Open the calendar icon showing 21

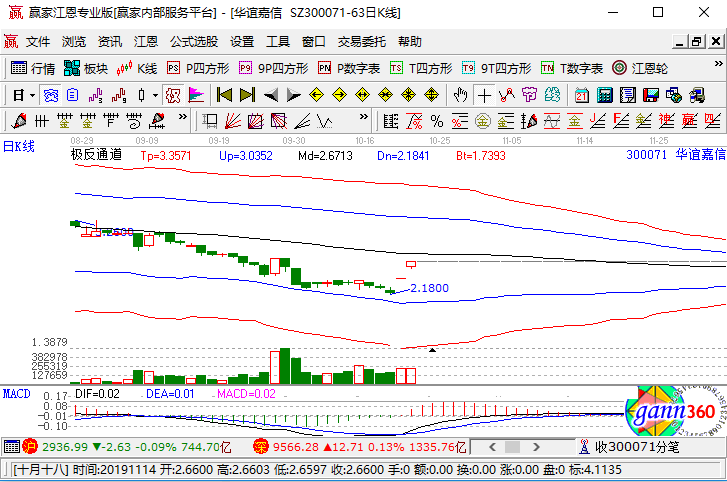[x=581, y=95]
